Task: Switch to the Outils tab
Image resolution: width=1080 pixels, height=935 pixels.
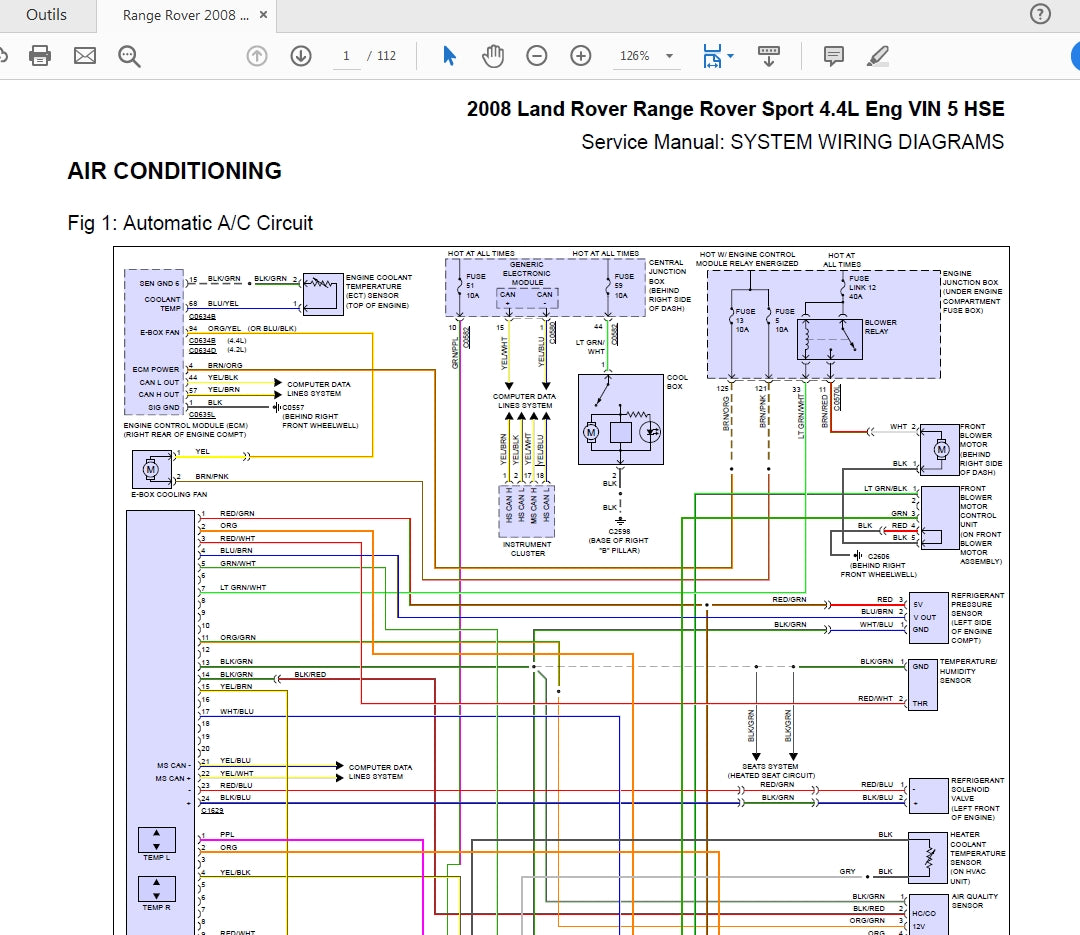Action: pos(47,15)
